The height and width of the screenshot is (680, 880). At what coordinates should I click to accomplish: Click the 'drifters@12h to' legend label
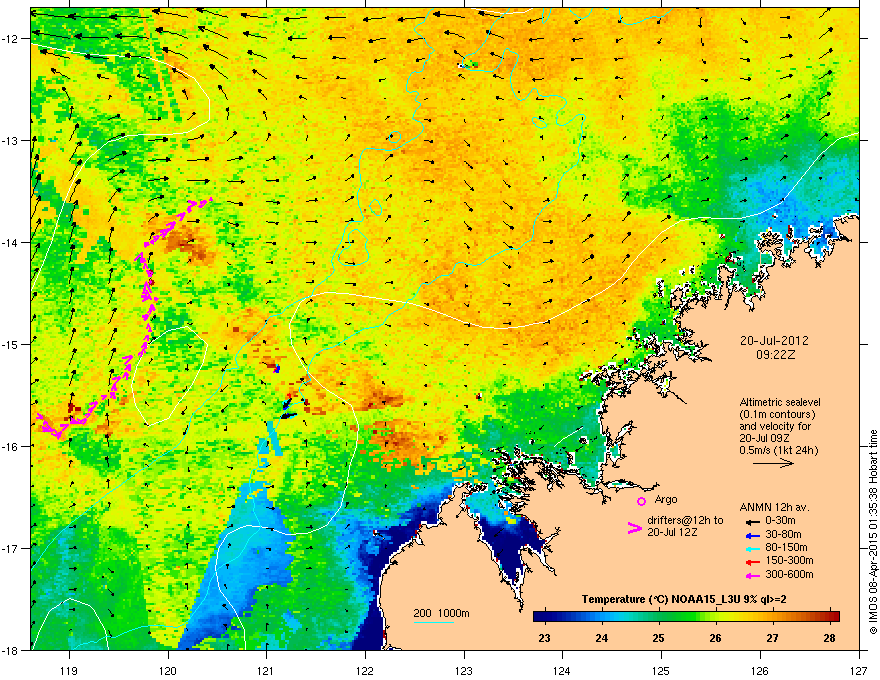point(685,520)
